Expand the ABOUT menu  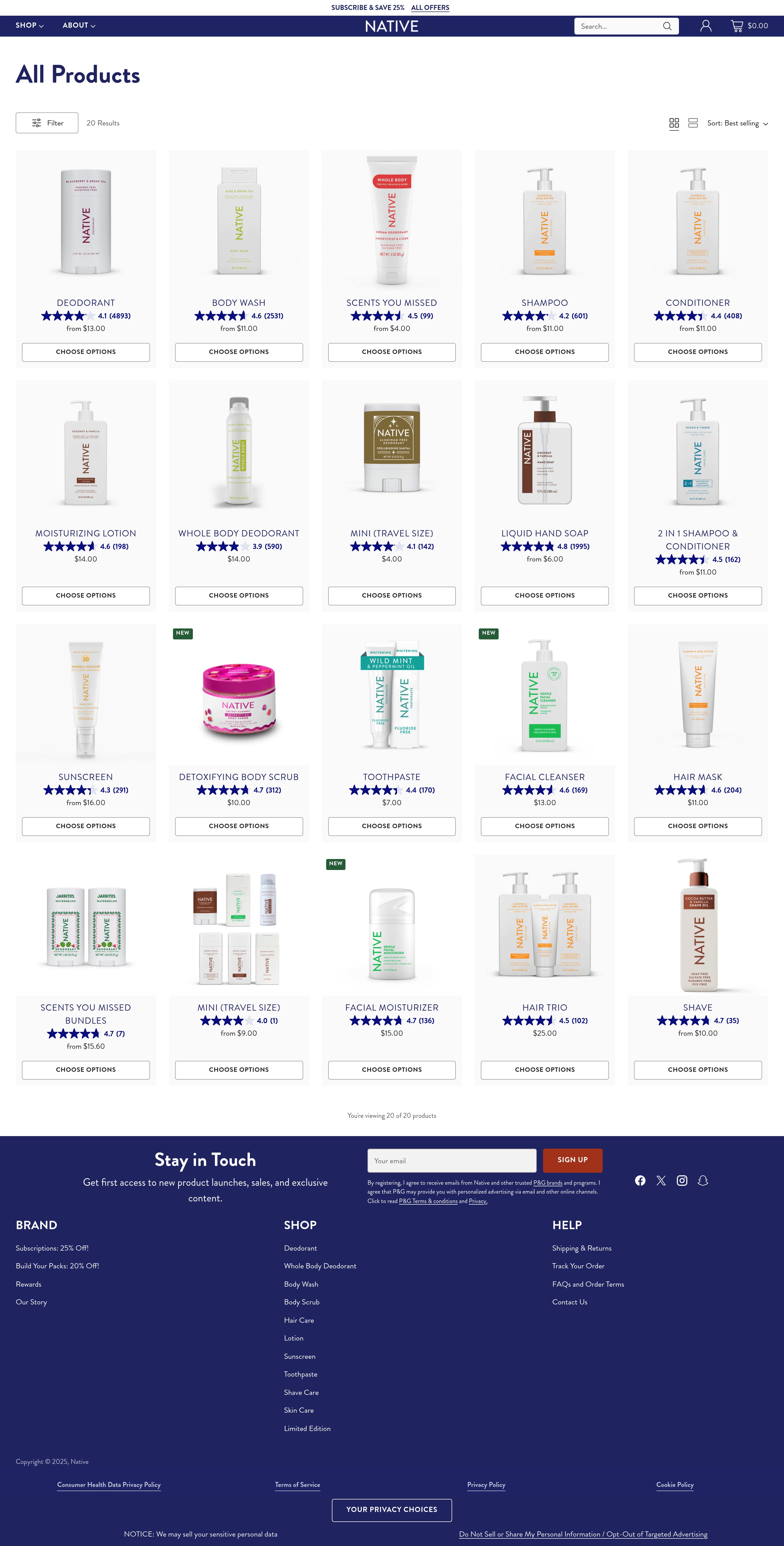coord(79,25)
